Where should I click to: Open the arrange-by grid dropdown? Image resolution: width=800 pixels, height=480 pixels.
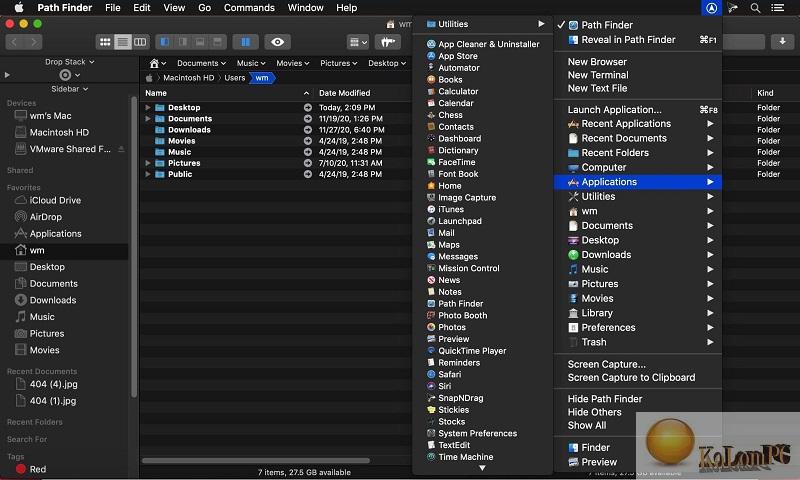coord(358,42)
